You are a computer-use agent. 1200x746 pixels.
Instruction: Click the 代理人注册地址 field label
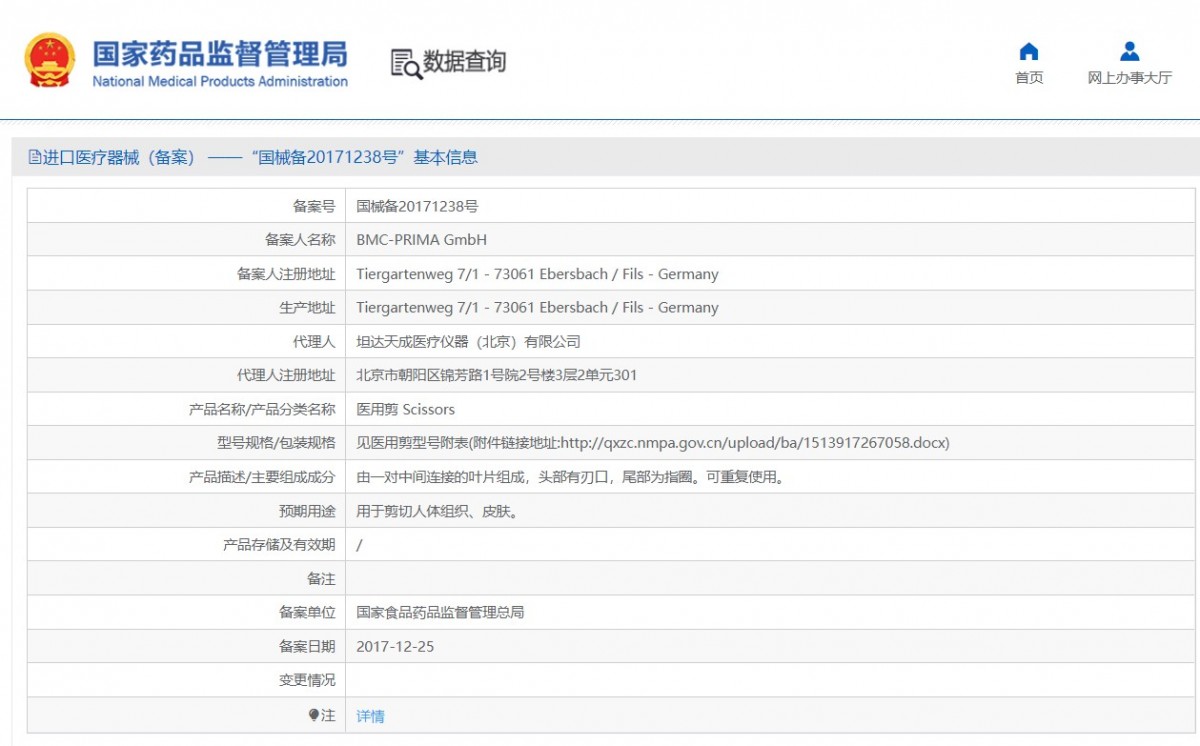286,376
